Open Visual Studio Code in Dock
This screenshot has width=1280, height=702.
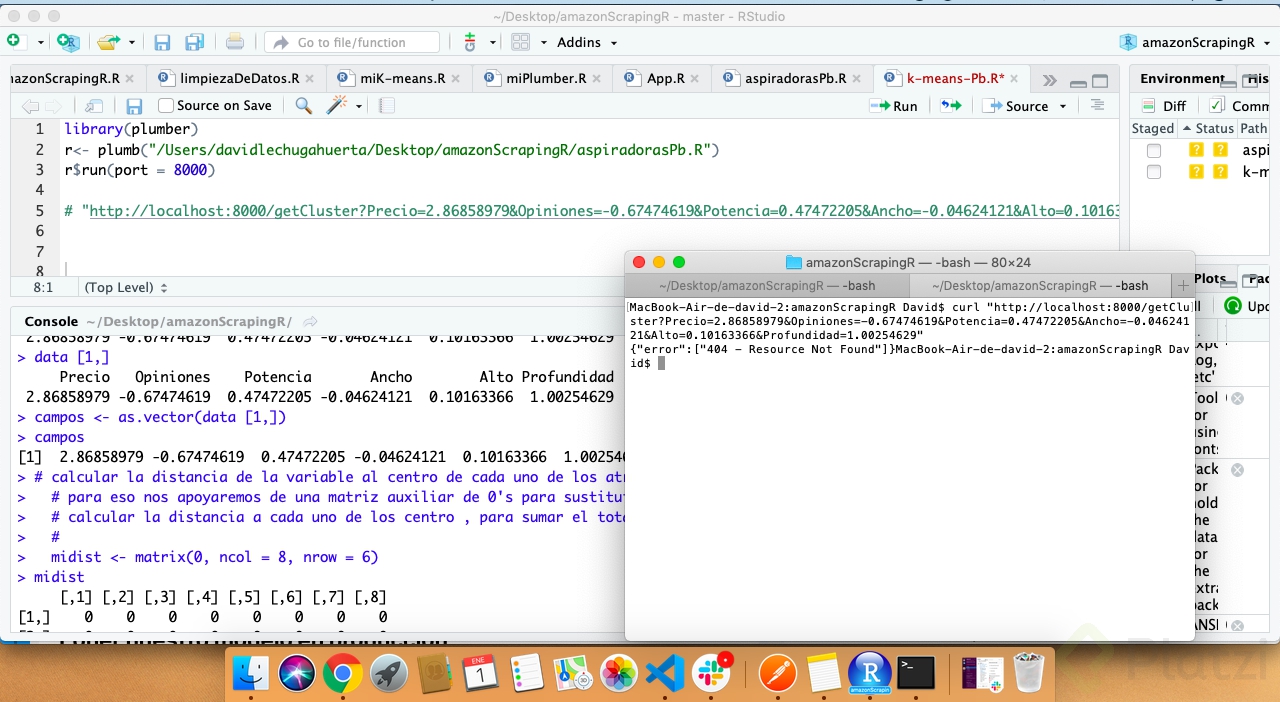tap(664, 673)
